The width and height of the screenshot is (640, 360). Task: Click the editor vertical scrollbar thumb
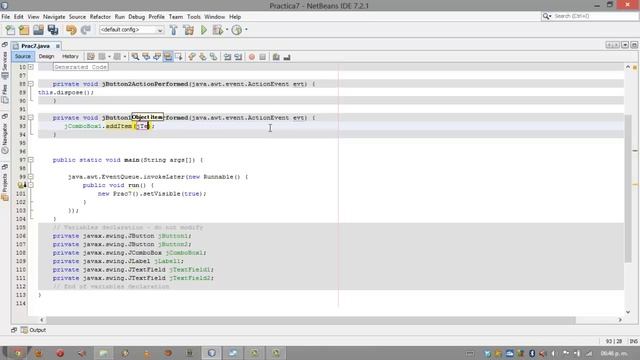coord(628,188)
